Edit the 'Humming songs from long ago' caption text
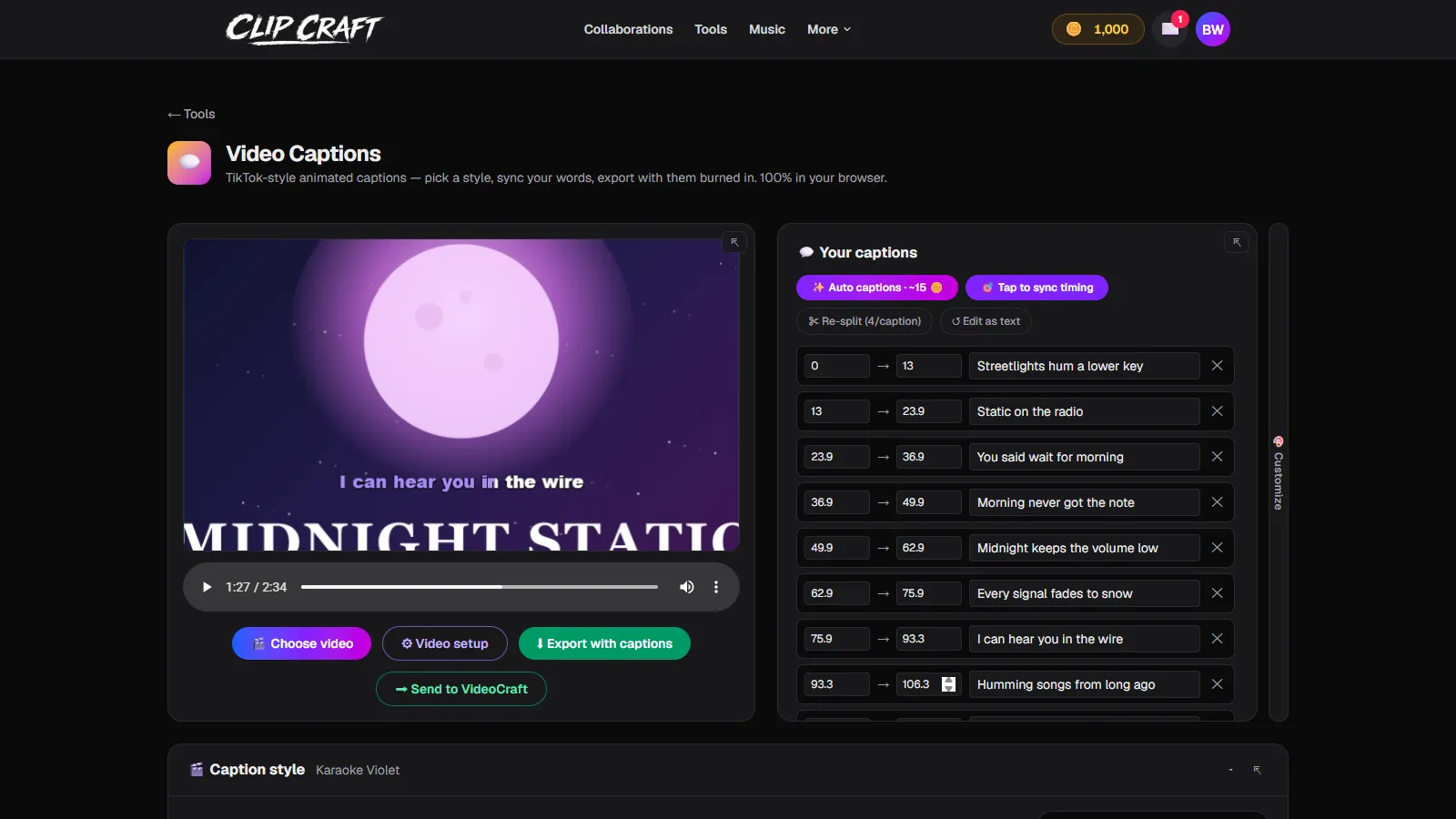Viewport: 1456px width, 819px height. tap(1084, 684)
